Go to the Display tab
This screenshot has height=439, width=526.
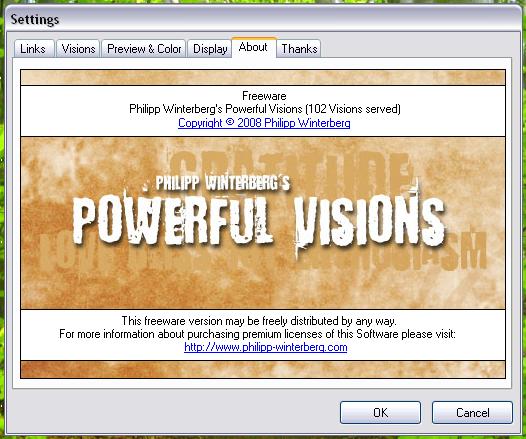210,49
